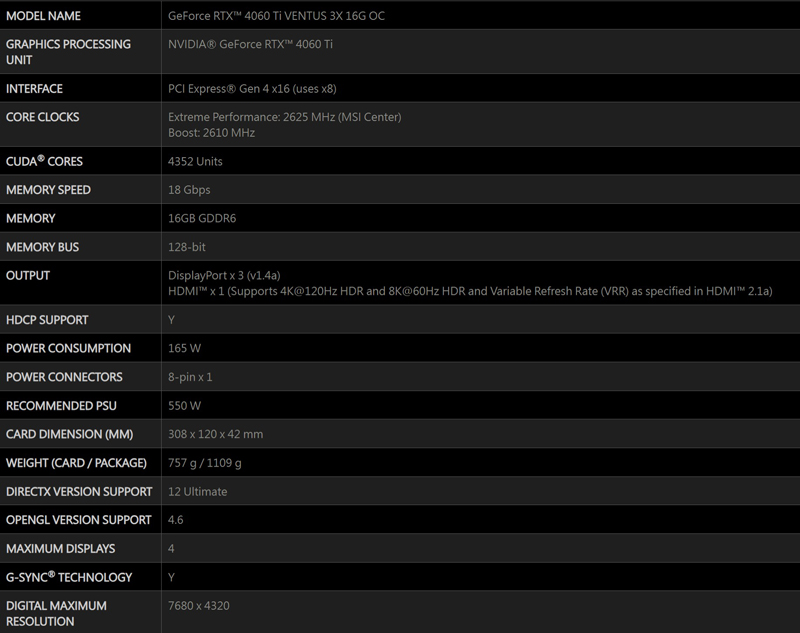Click the 4352 Units value

(195, 161)
